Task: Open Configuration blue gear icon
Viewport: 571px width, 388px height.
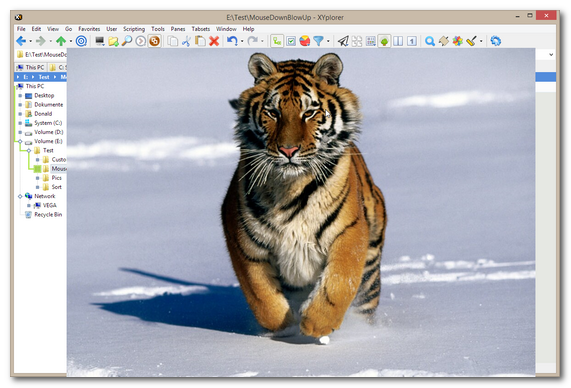Action: pyautogui.click(x=496, y=41)
